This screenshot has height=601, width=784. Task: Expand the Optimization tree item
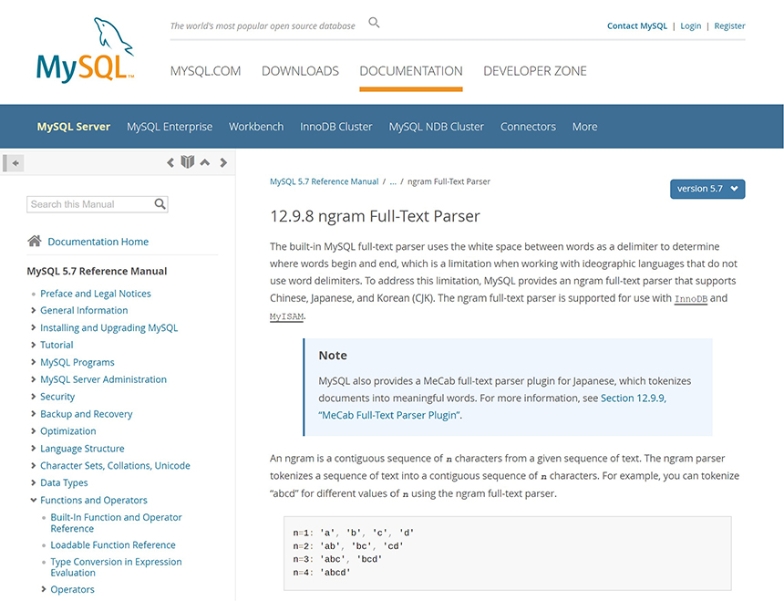33,432
